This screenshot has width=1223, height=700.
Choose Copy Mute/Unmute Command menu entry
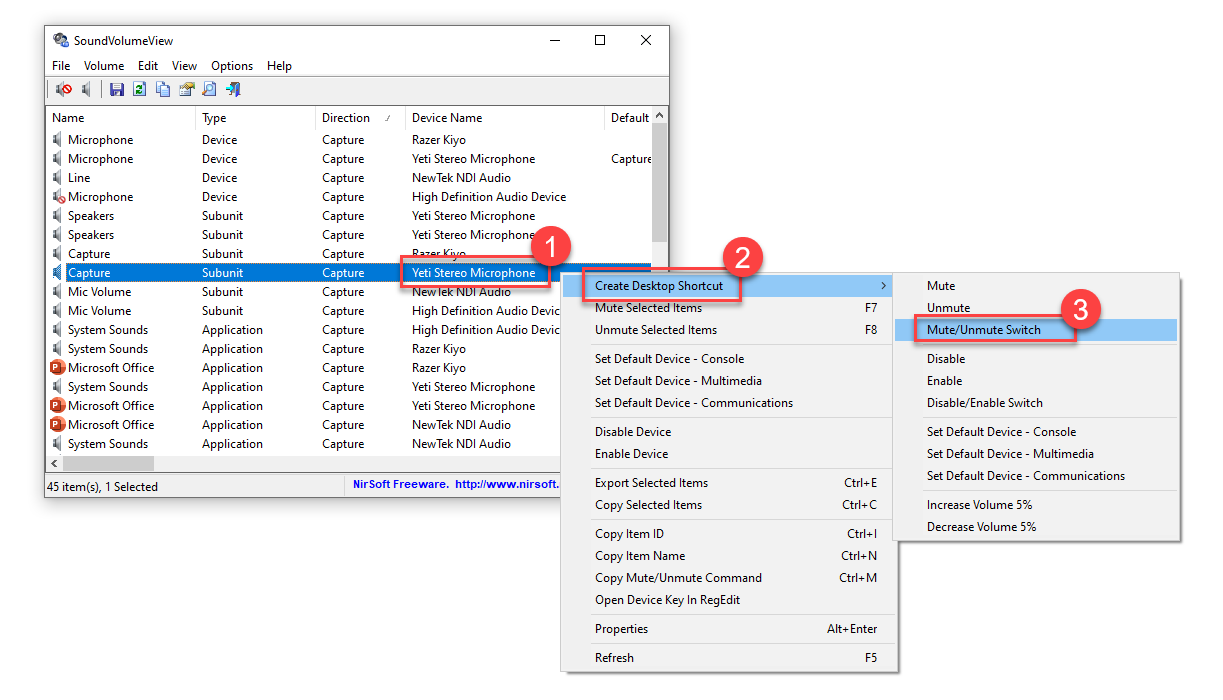[678, 578]
